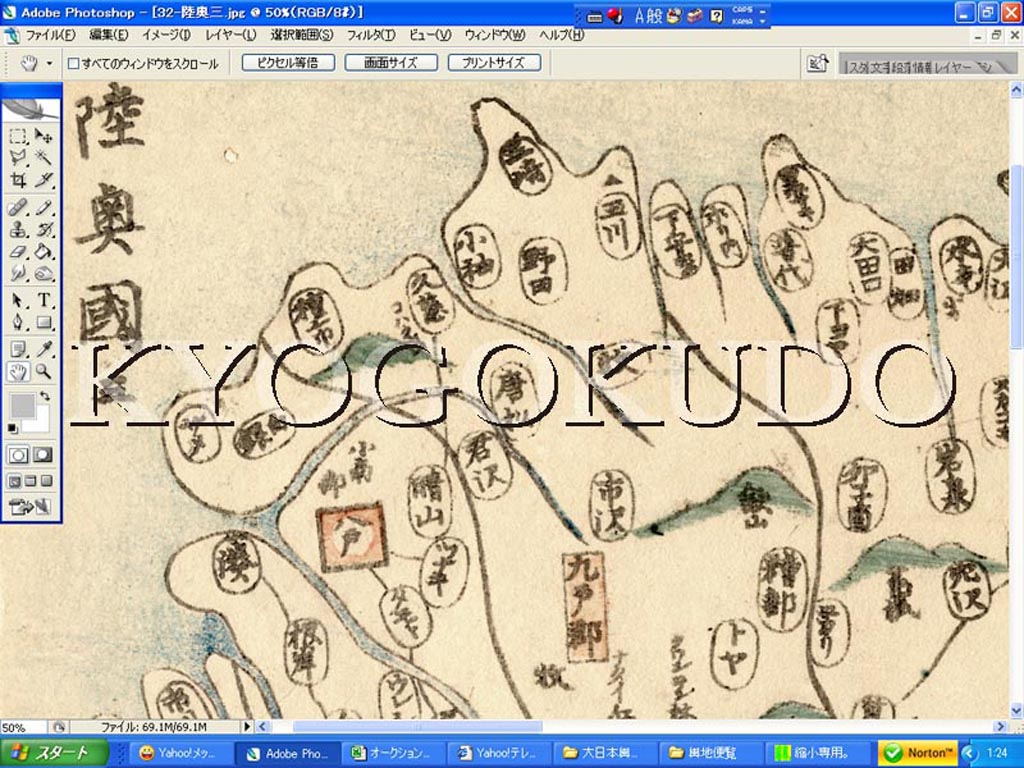This screenshot has width=1024, height=768.
Task: Open Adobe Online via feather icon
Action: [31, 108]
